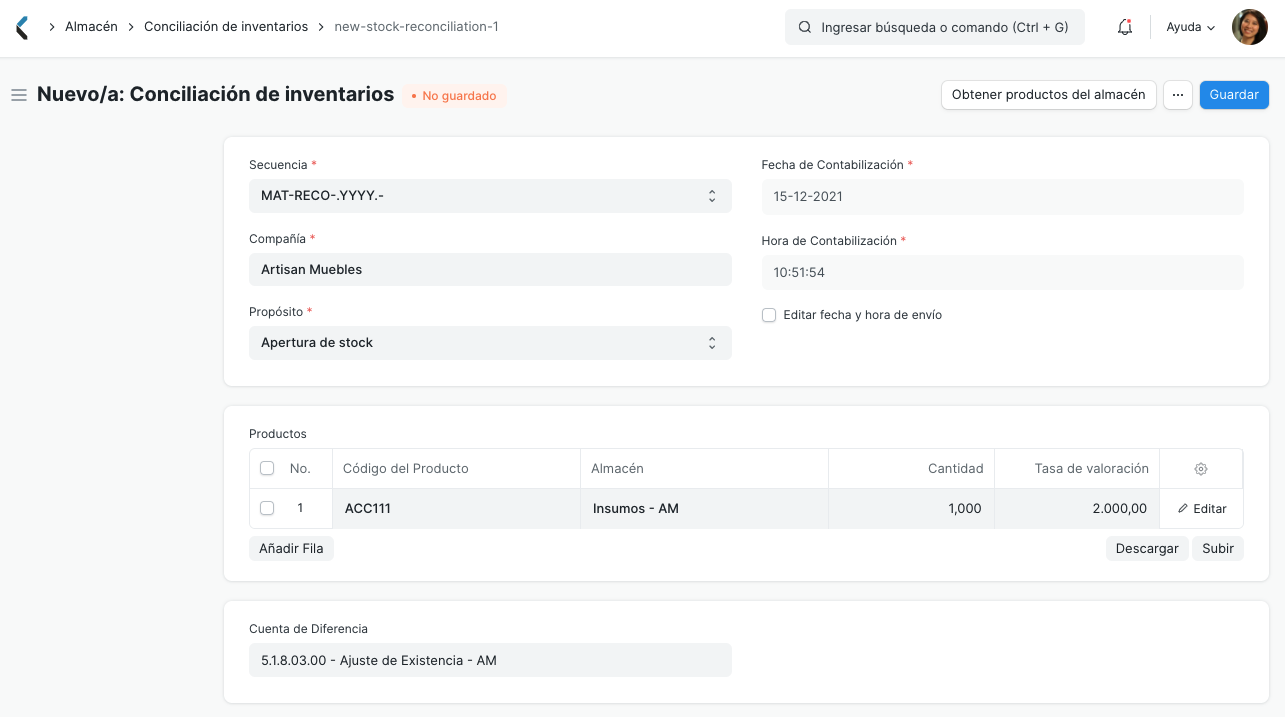Click the Guardar button
1285x717 pixels.
1234,95
